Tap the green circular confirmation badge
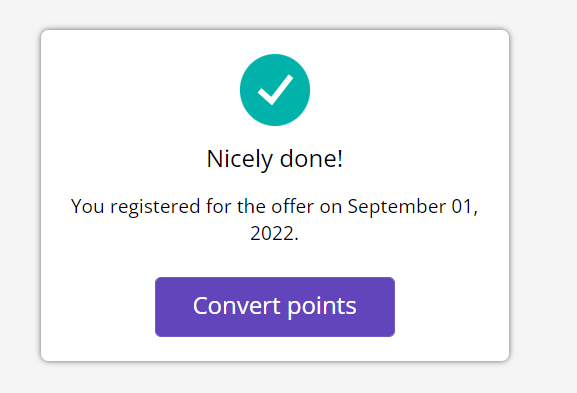The width and height of the screenshot is (577, 393). point(275,90)
